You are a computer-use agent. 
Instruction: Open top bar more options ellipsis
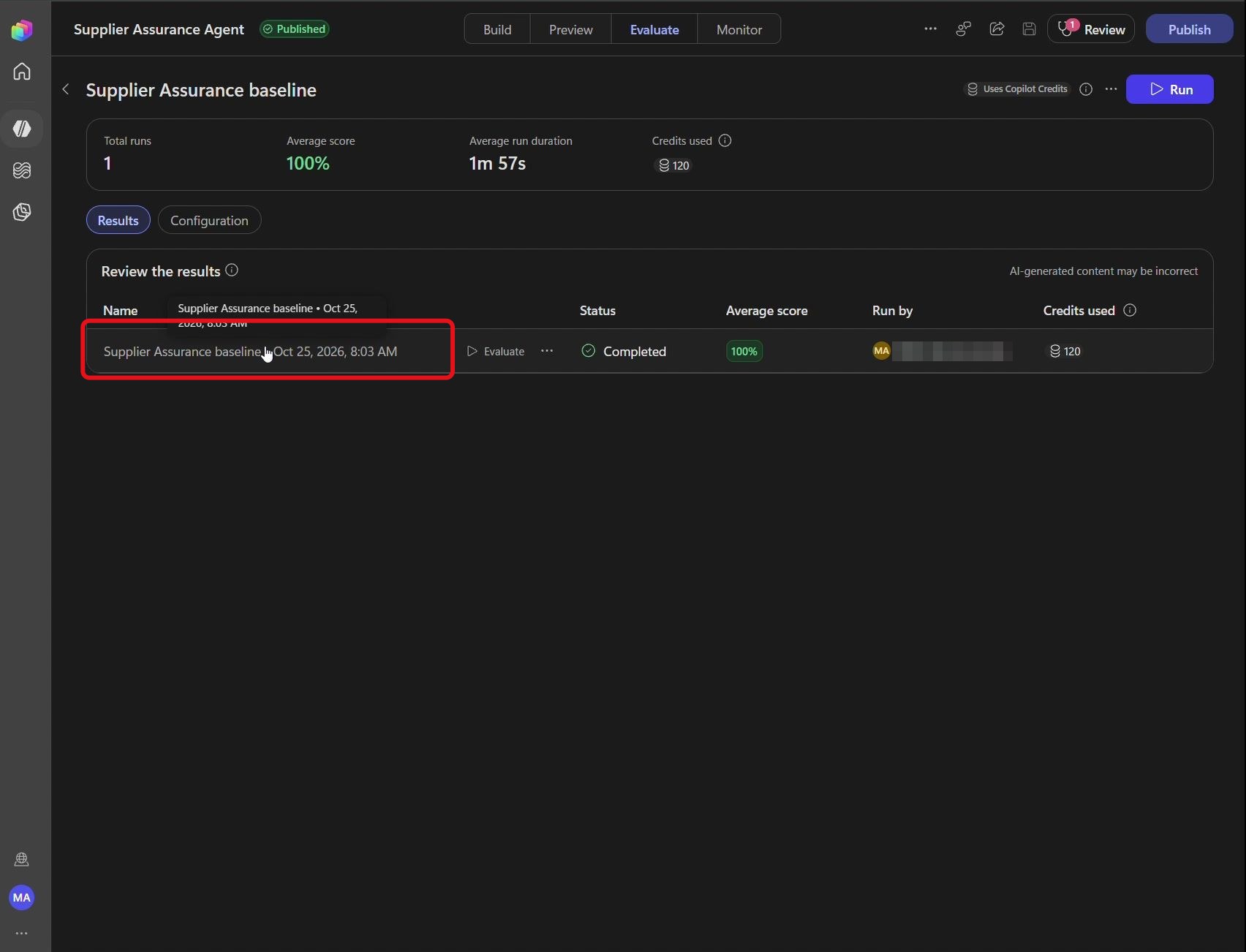(930, 29)
